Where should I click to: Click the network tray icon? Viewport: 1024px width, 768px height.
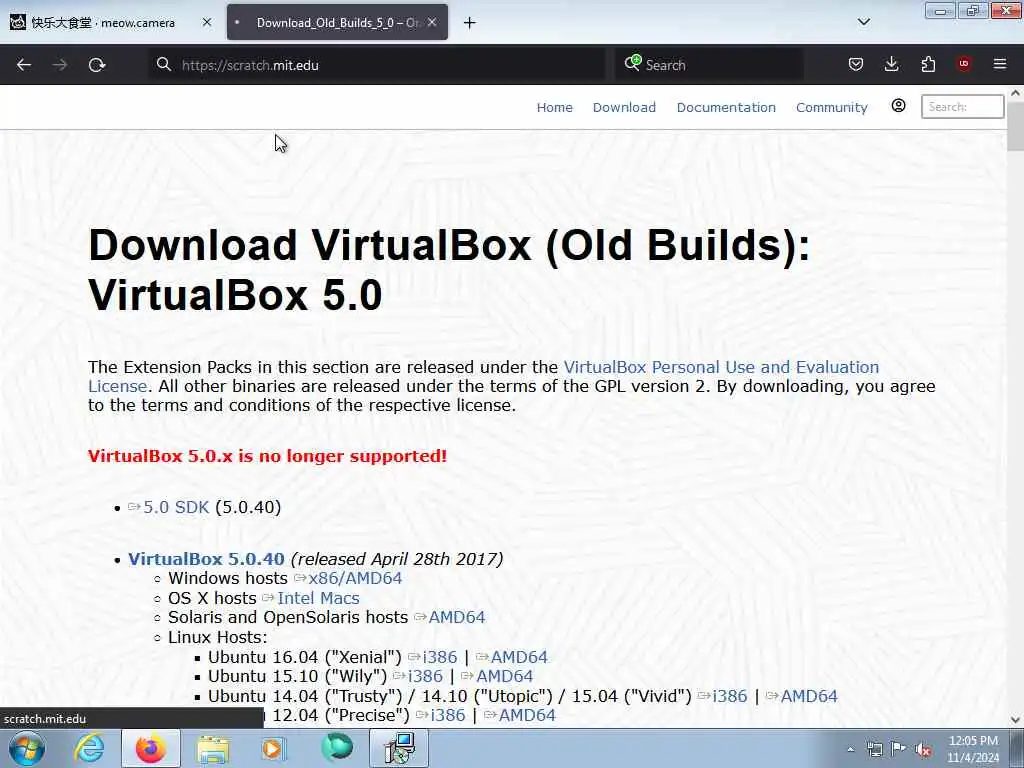tap(874, 749)
